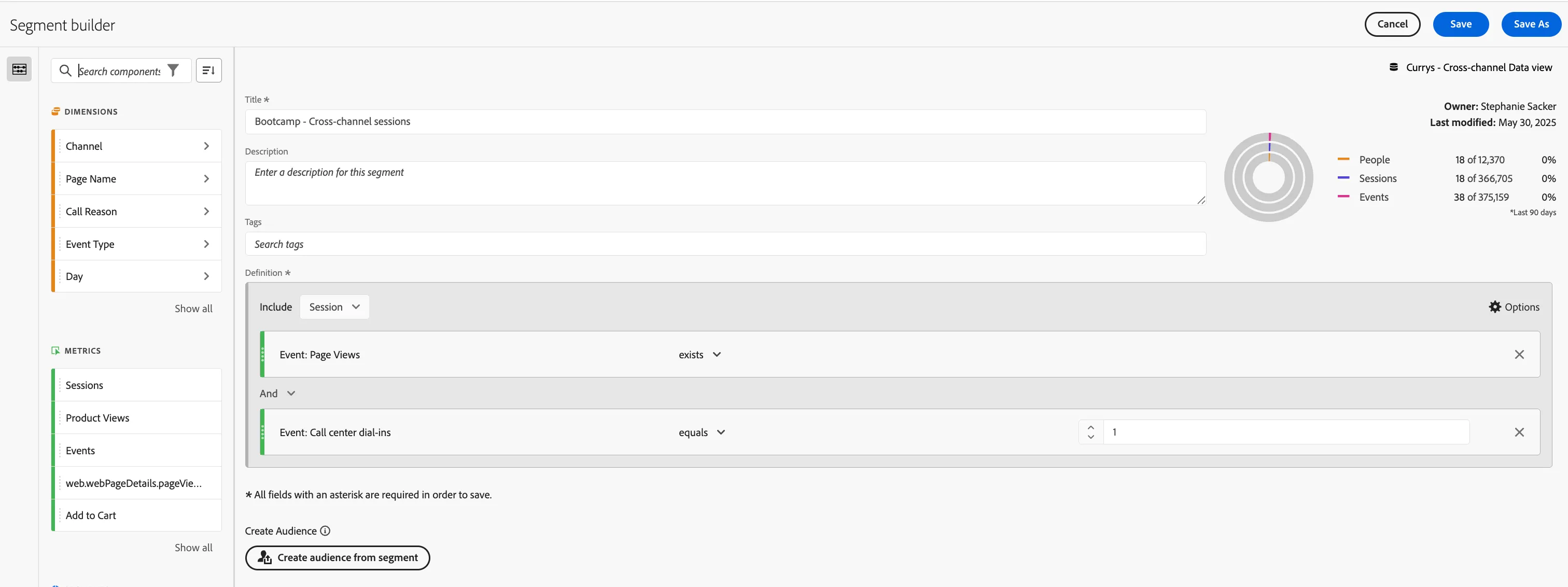
Task: Remove the Page Views event rule
Action: [1519, 354]
